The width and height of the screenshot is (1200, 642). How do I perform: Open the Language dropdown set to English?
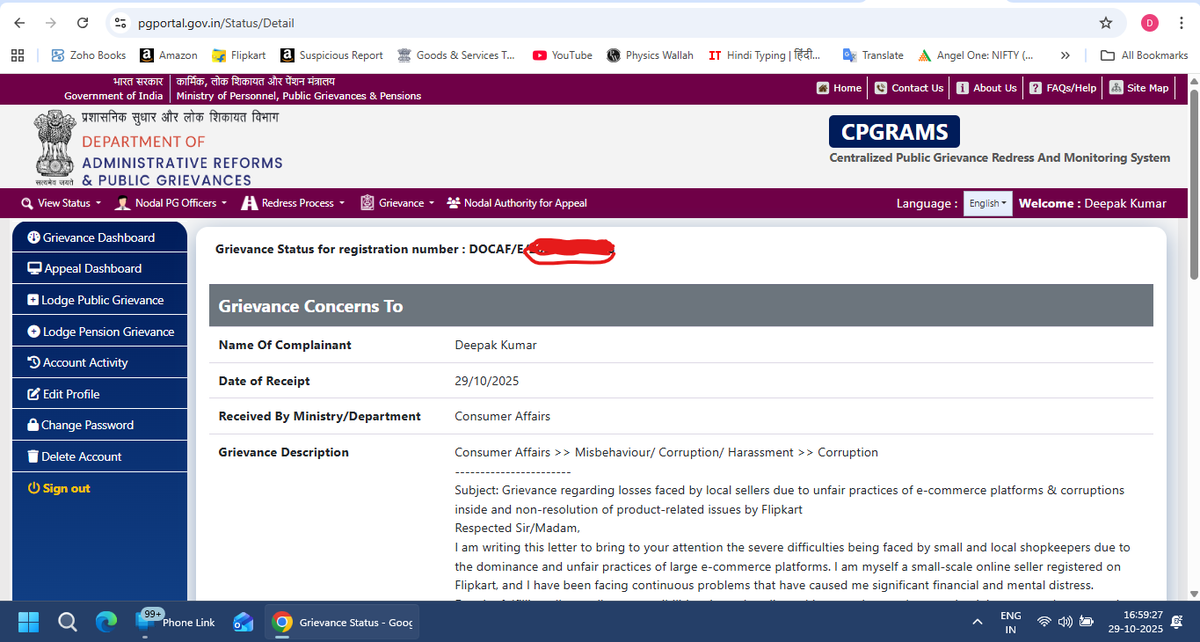(x=987, y=203)
